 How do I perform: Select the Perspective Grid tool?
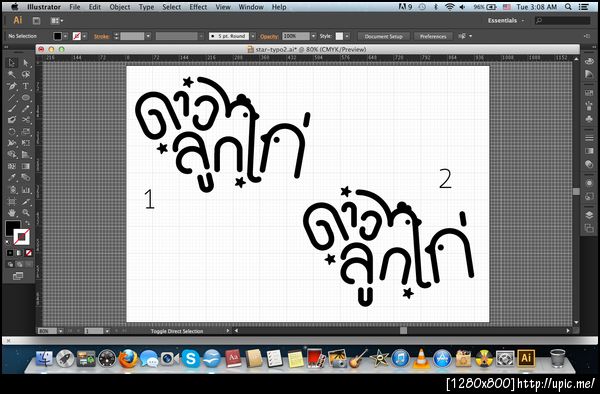26,155
